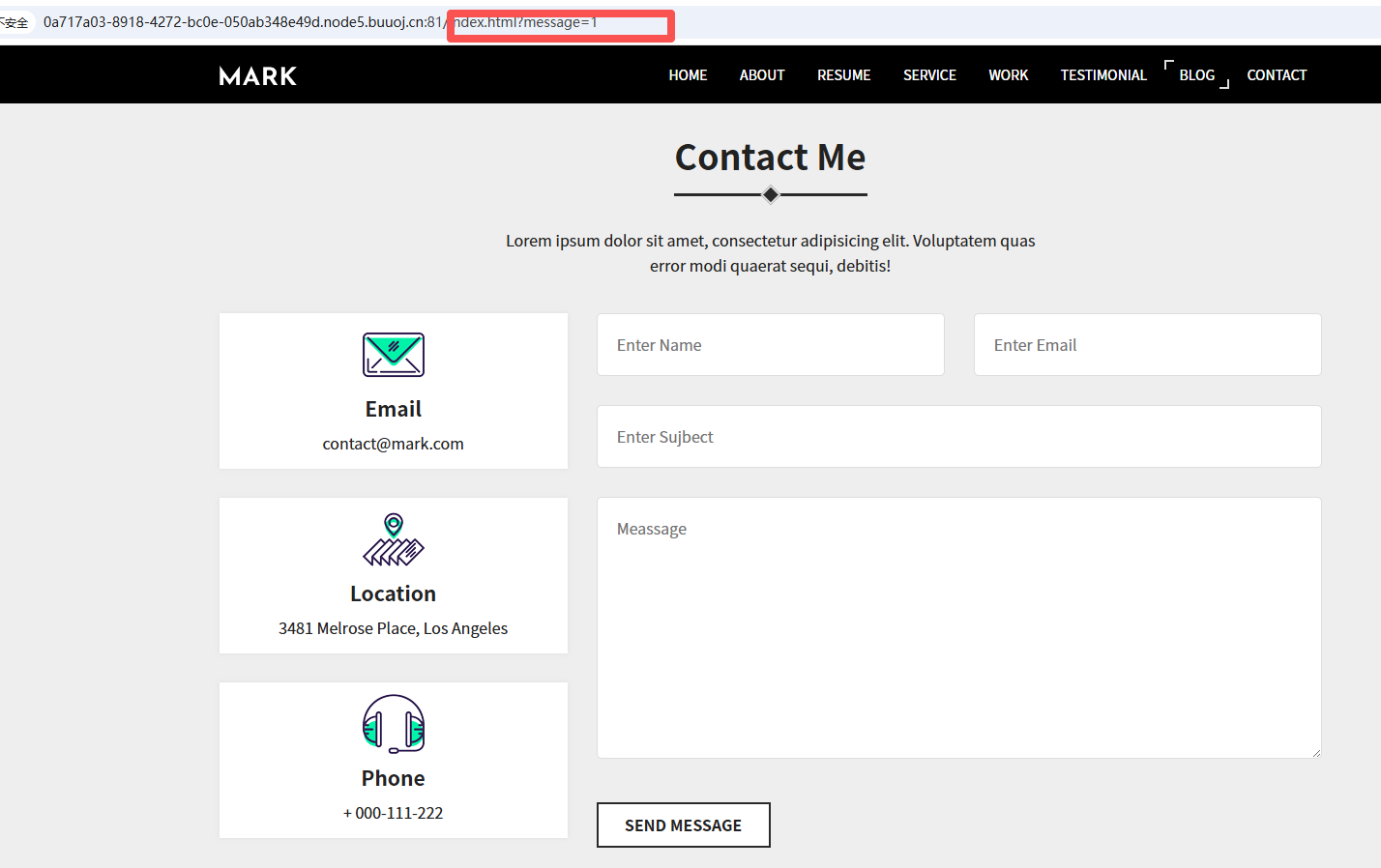1381x868 pixels.
Task: Click the envelope Email icon
Action: click(394, 355)
